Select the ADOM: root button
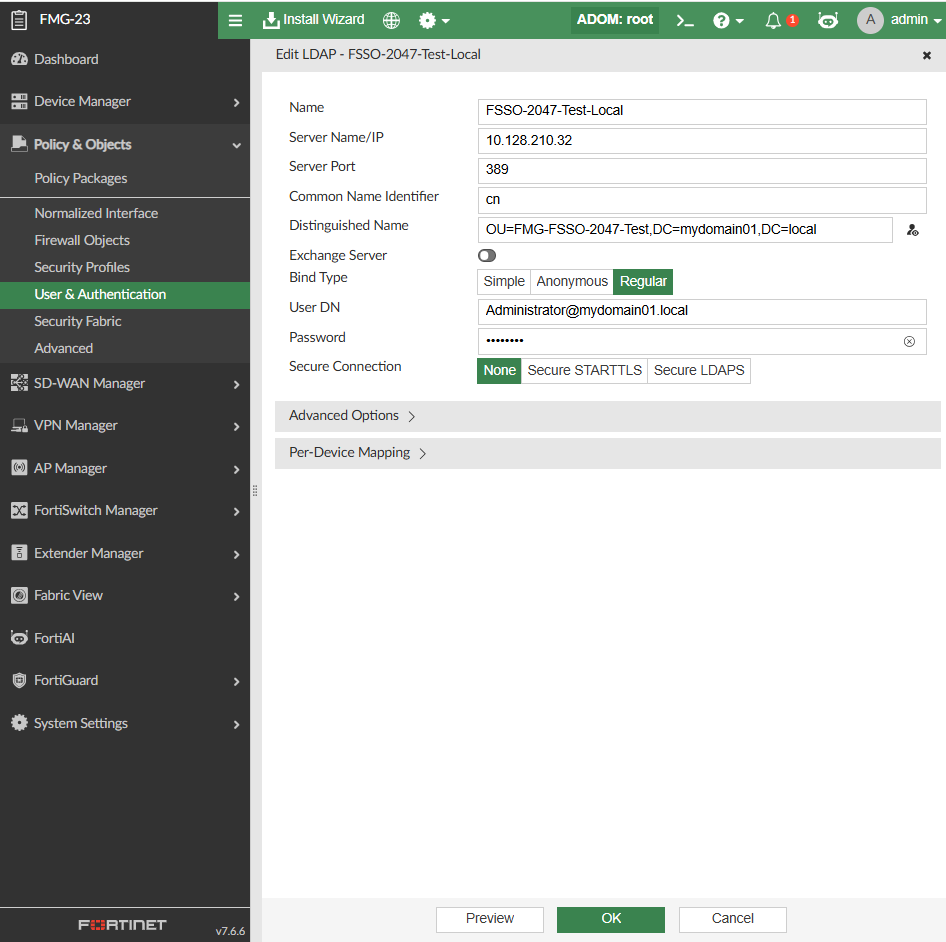 tap(615, 20)
